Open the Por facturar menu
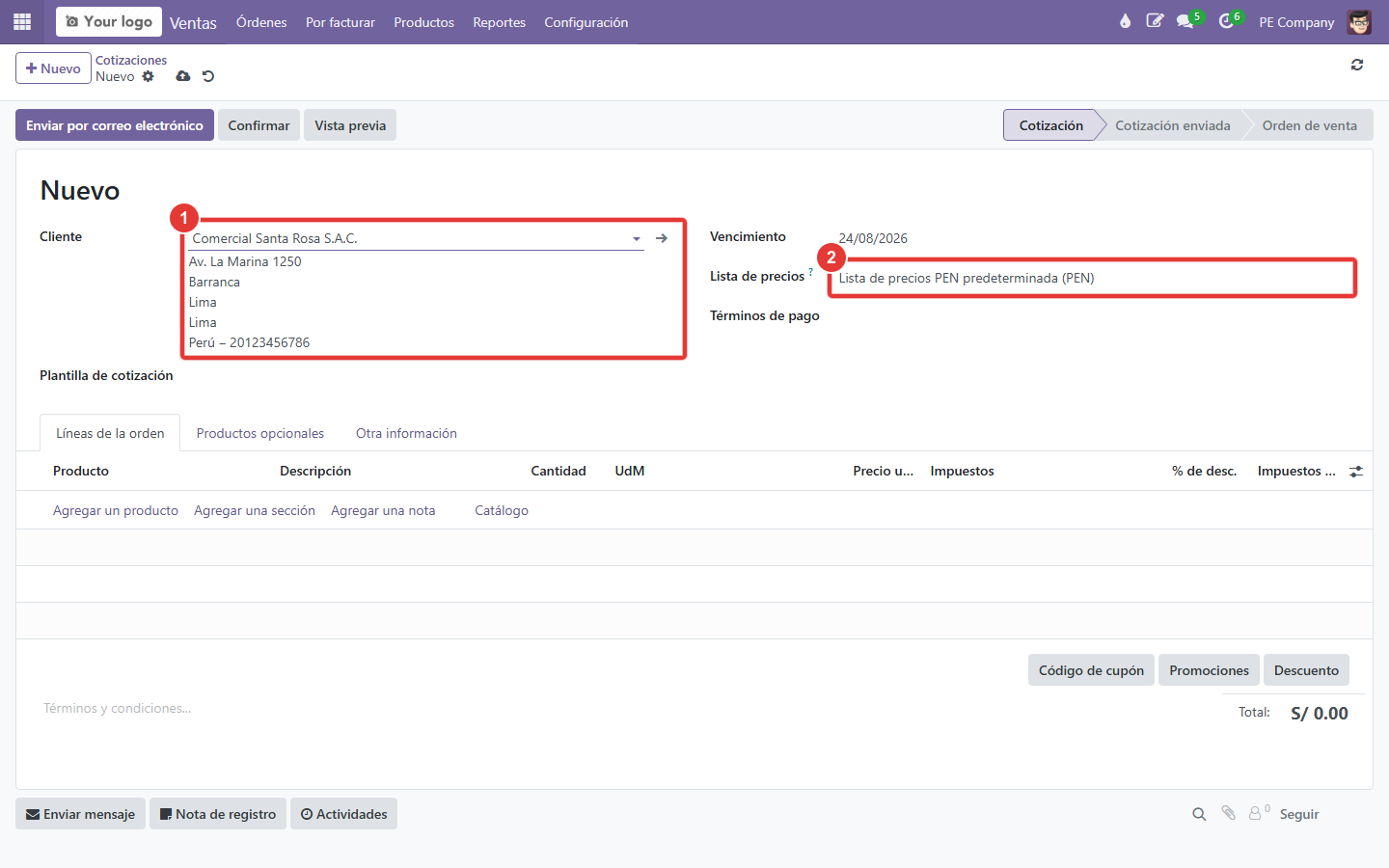The width and height of the screenshot is (1389, 868). point(340,22)
